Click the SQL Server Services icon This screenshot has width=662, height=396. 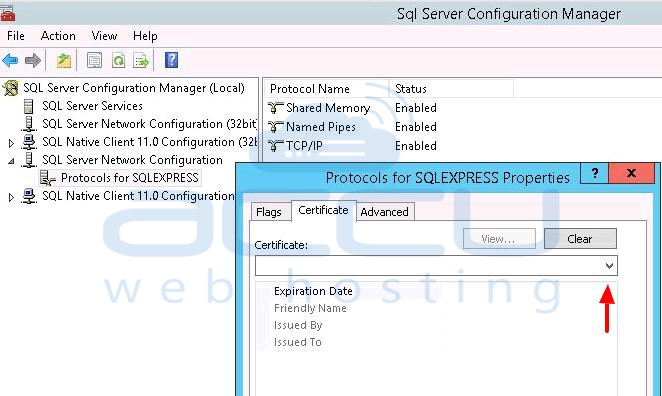point(28,106)
